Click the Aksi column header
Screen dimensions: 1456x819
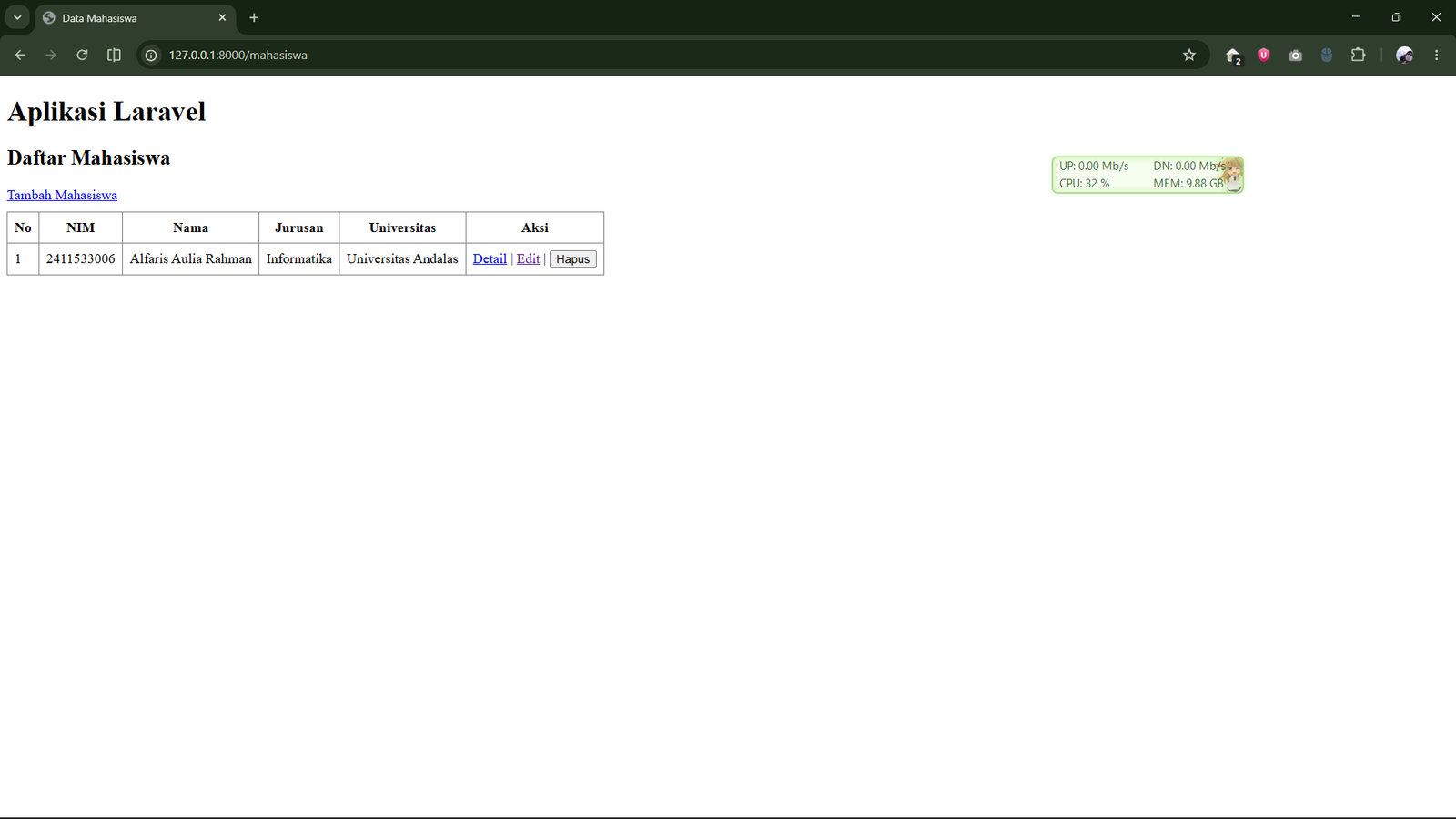coord(535,227)
